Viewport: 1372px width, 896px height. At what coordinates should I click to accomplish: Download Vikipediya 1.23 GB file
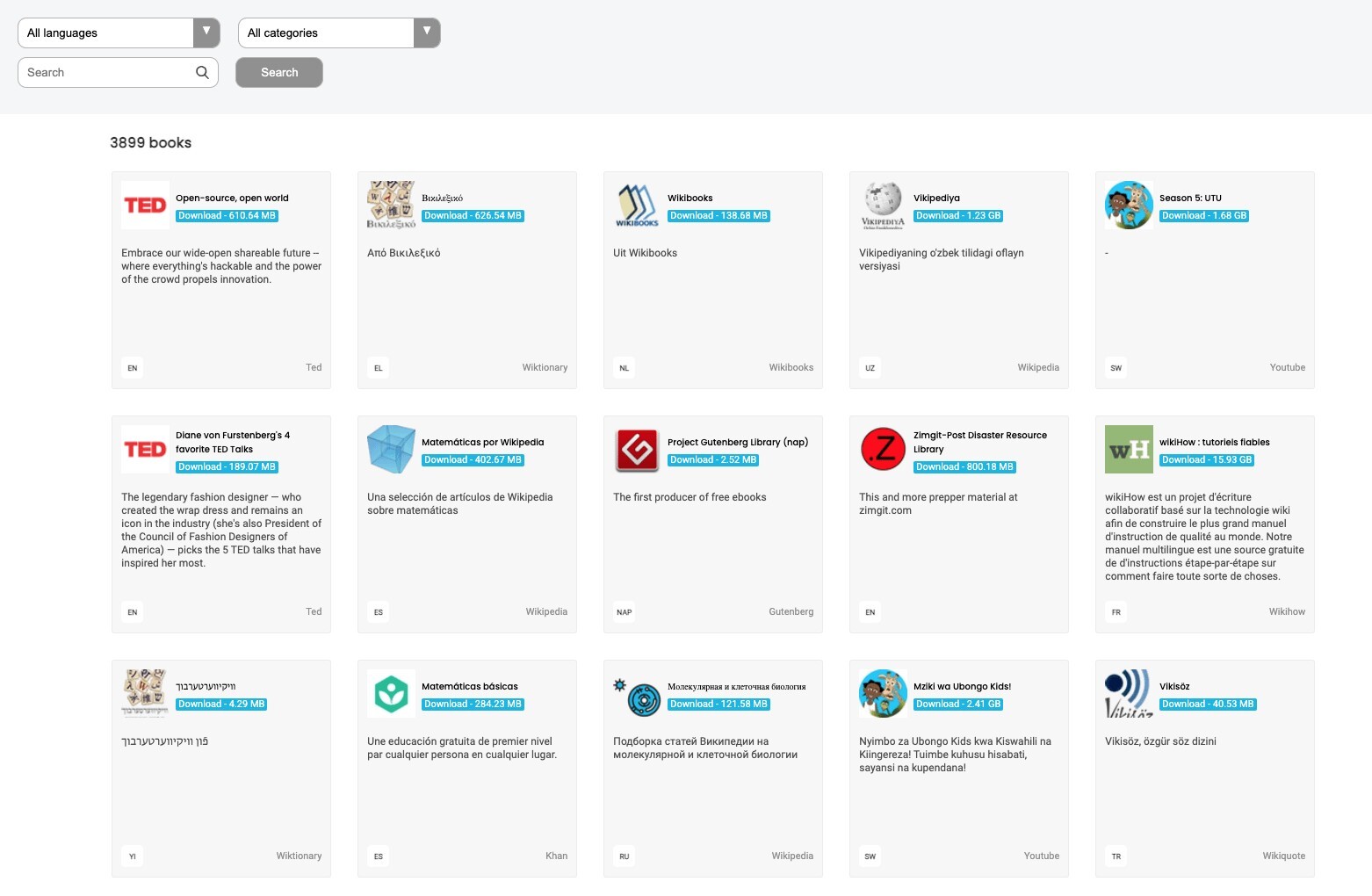(x=958, y=216)
